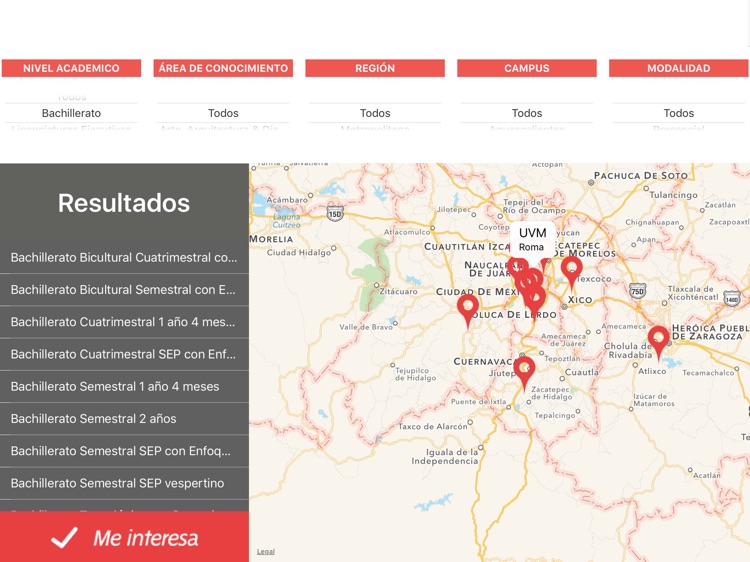Tap the Pachuca De Soto map label
750x562 pixels.
click(x=640, y=176)
